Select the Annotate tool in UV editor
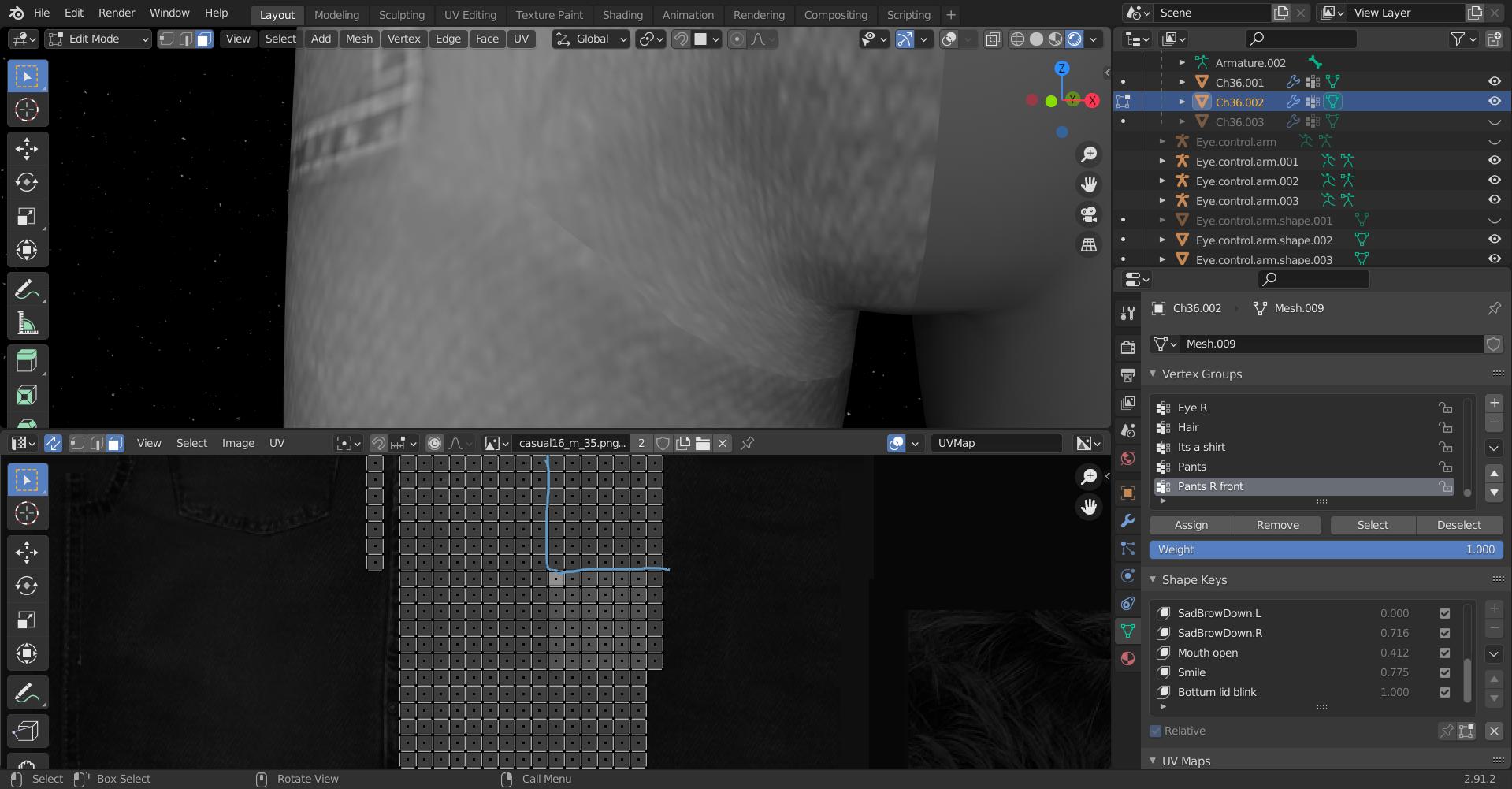Image resolution: width=1512 pixels, height=789 pixels. pos(27,693)
